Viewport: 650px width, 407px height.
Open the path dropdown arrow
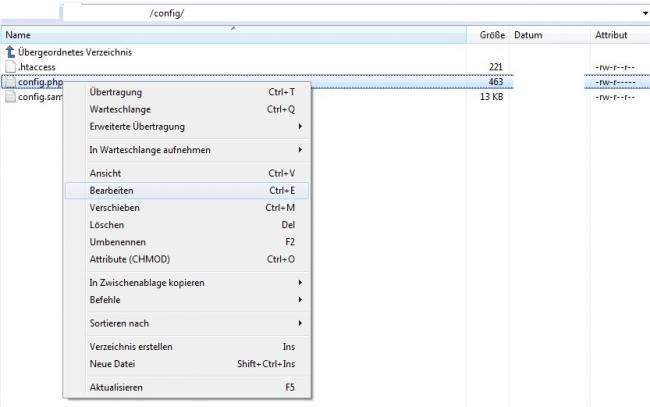645,13
